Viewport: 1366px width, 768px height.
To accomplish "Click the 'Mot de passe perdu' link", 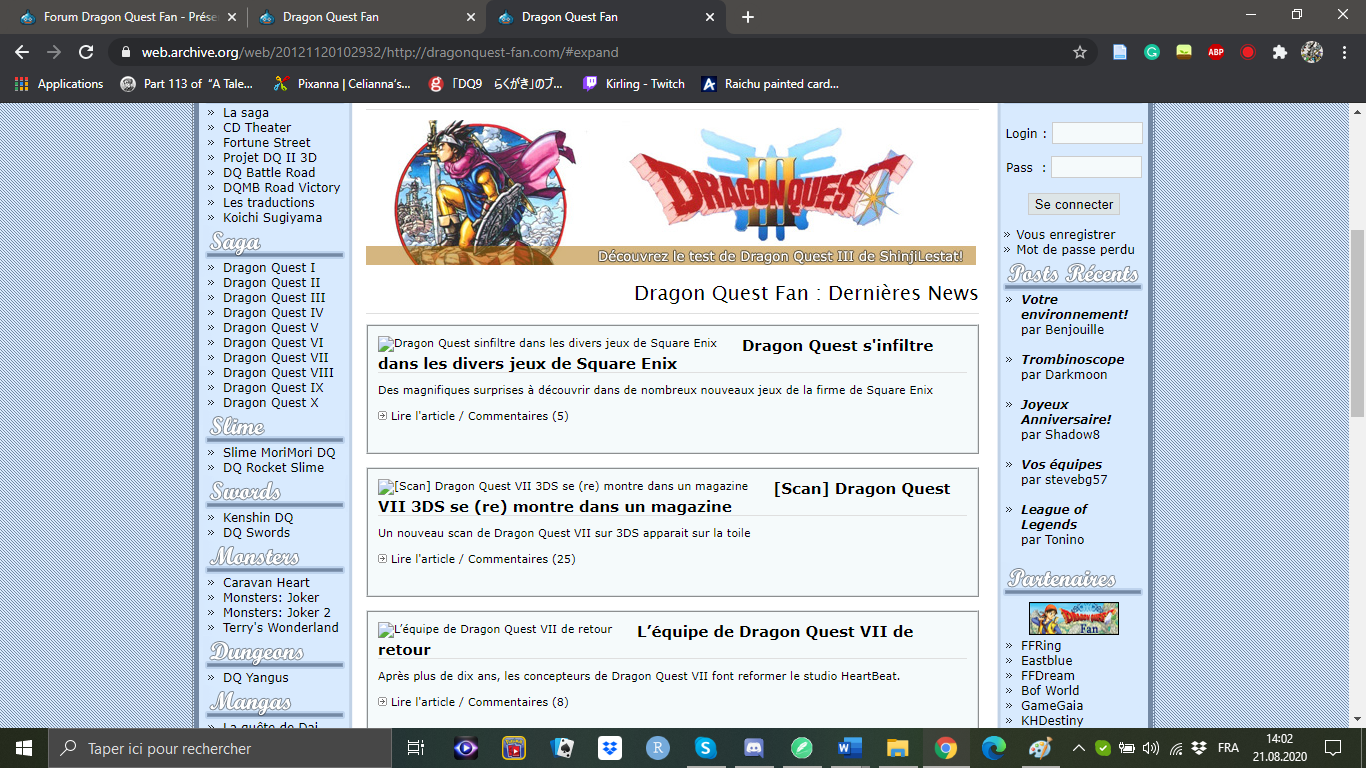I will point(1076,250).
